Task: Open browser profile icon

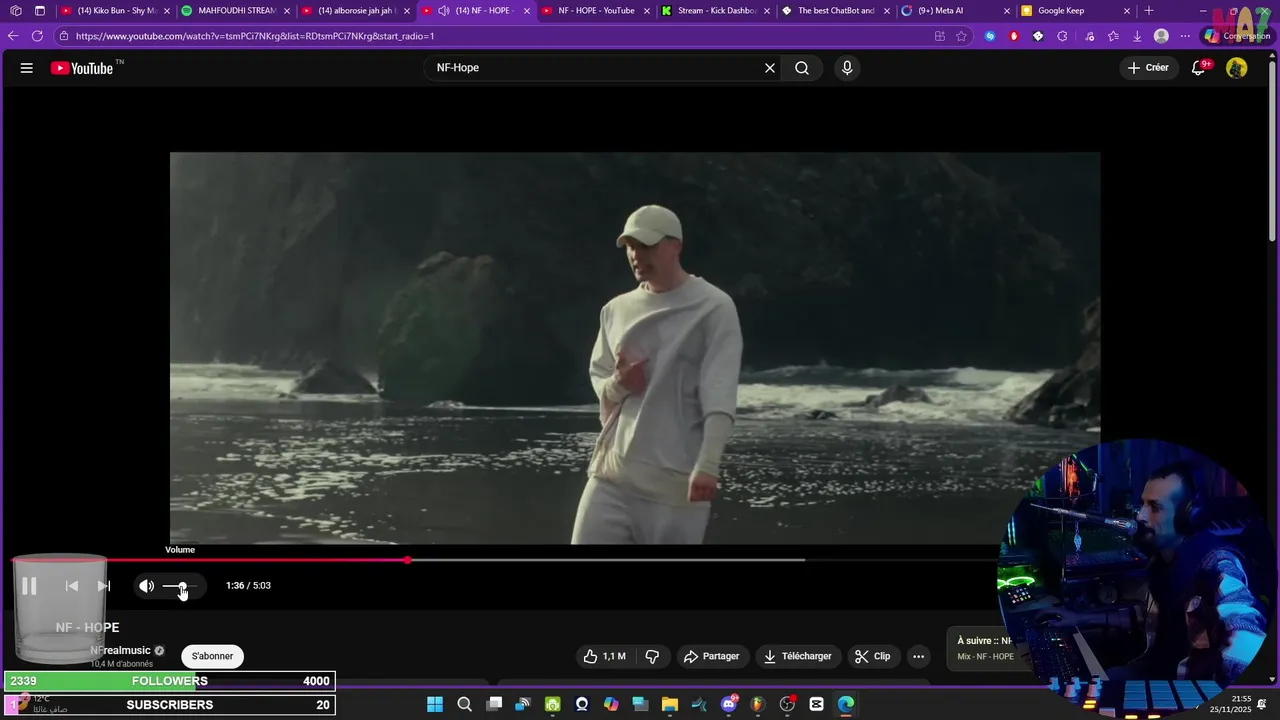Action: coord(1161,36)
